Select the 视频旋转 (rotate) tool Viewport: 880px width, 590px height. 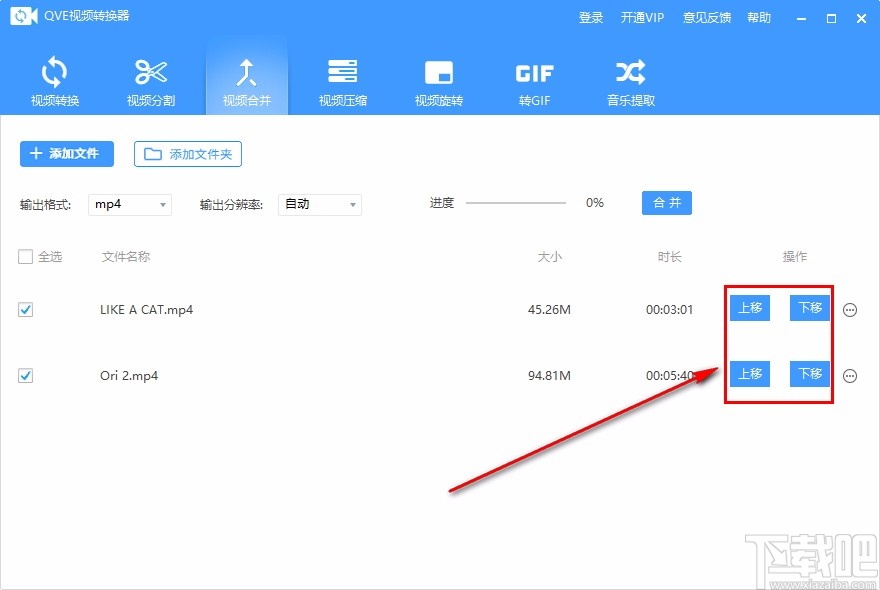(438, 80)
